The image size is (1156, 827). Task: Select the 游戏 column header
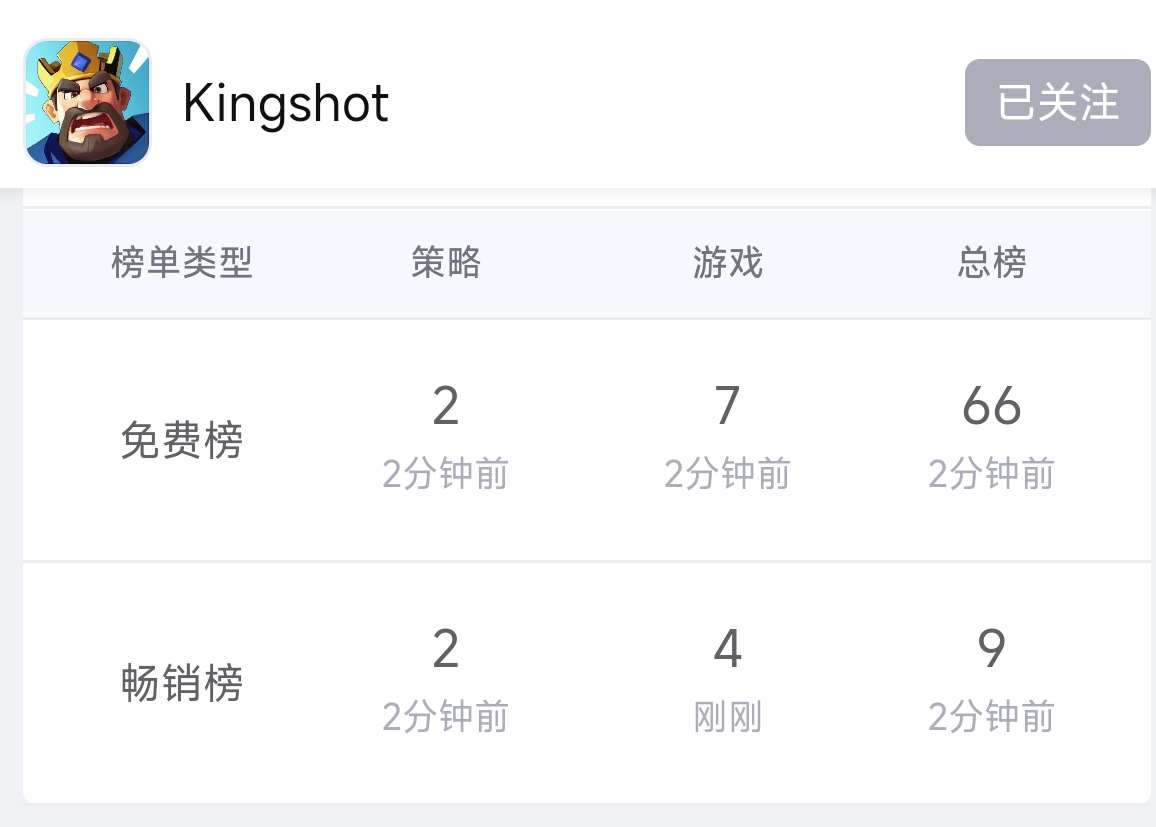click(x=727, y=262)
